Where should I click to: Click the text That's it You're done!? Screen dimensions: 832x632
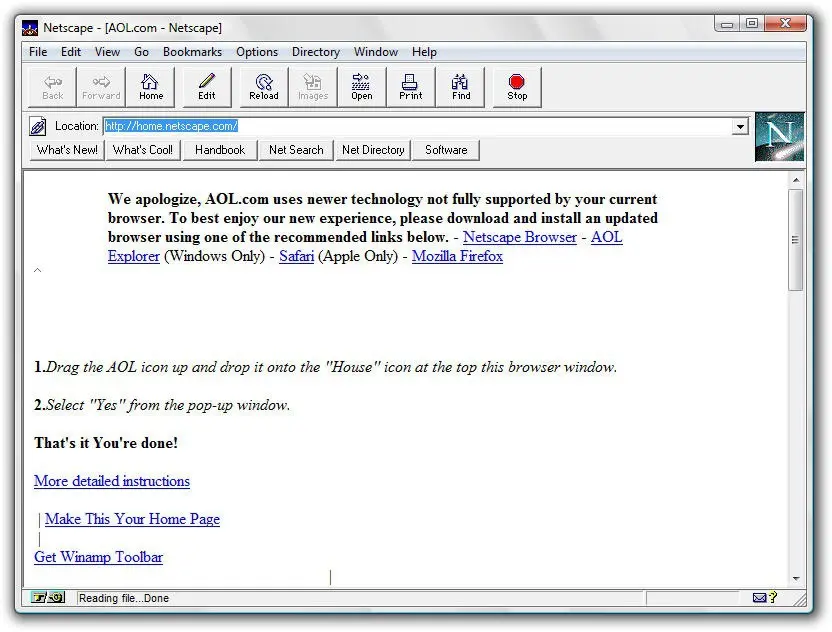pos(106,443)
